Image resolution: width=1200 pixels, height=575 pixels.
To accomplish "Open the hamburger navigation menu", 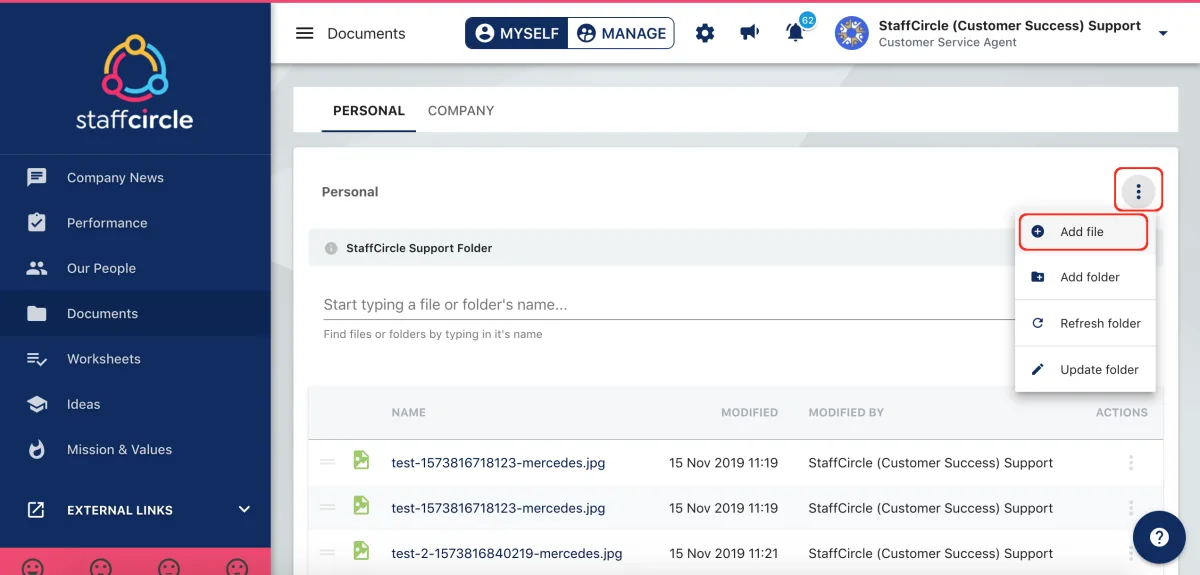I will [305, 33].
